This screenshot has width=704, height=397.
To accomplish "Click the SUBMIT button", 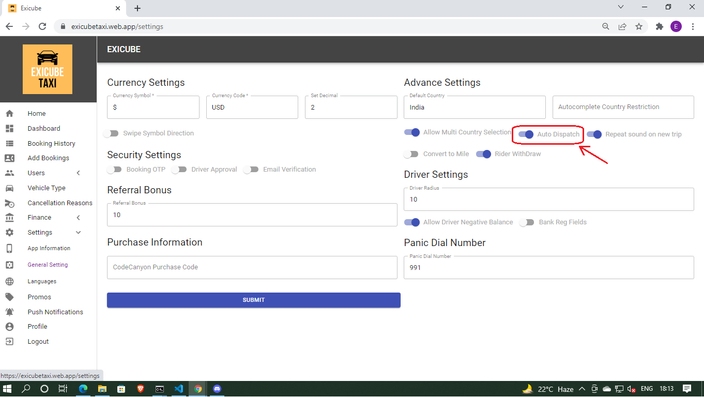I will pyautogui.click(x=254, y=300).
